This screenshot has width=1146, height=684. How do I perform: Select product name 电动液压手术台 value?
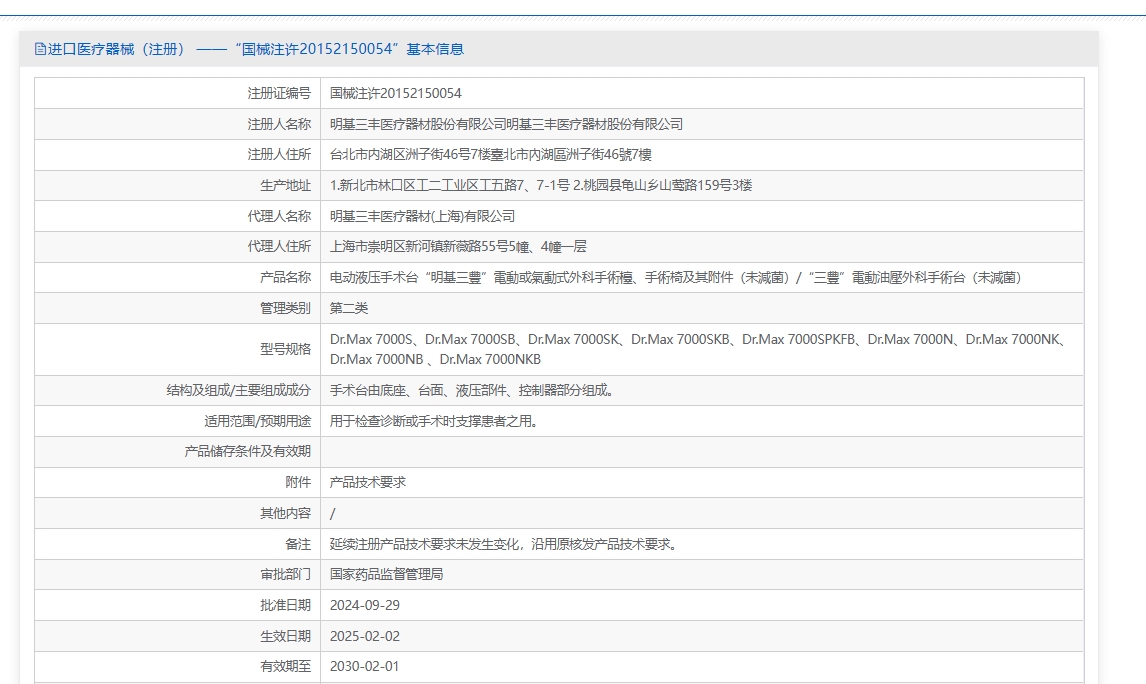coord(676,278)
